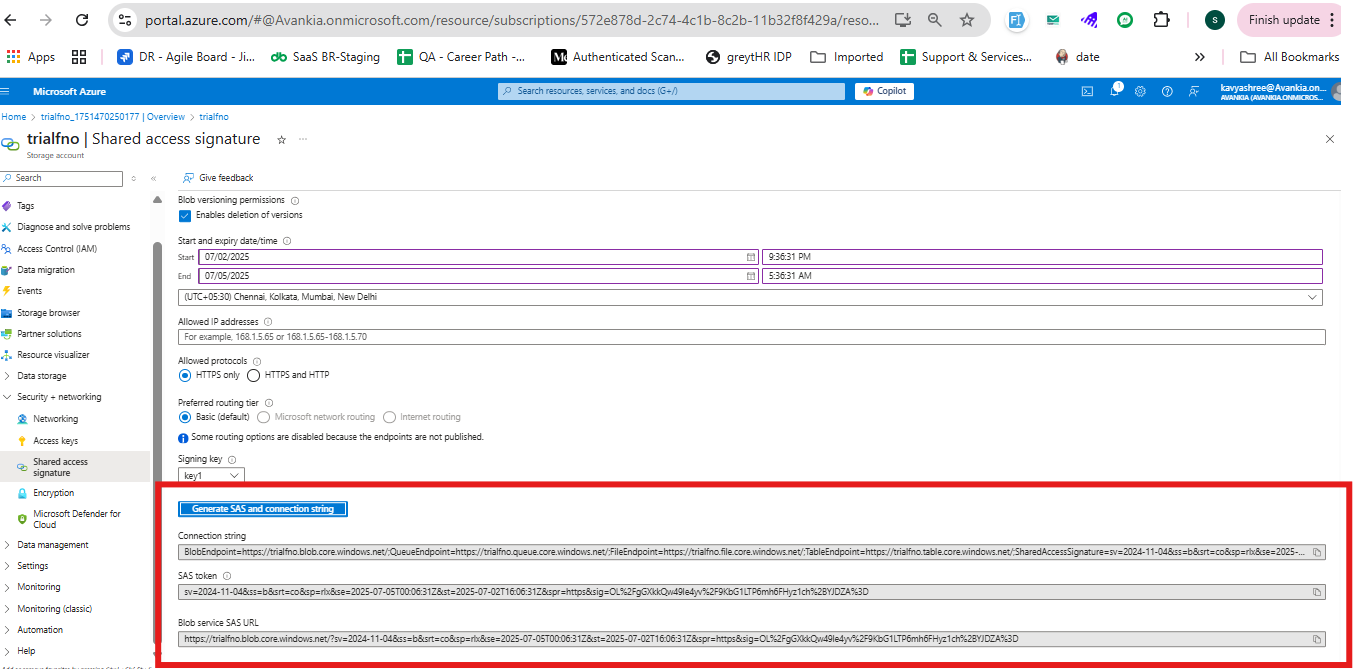Open Azure Cloud Shell icon
The image size is (1353, 669).
click(1087, 91)
